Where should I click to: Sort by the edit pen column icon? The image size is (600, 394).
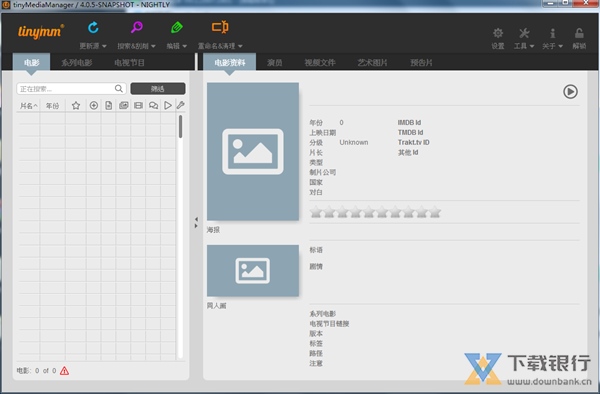point(181,105)
